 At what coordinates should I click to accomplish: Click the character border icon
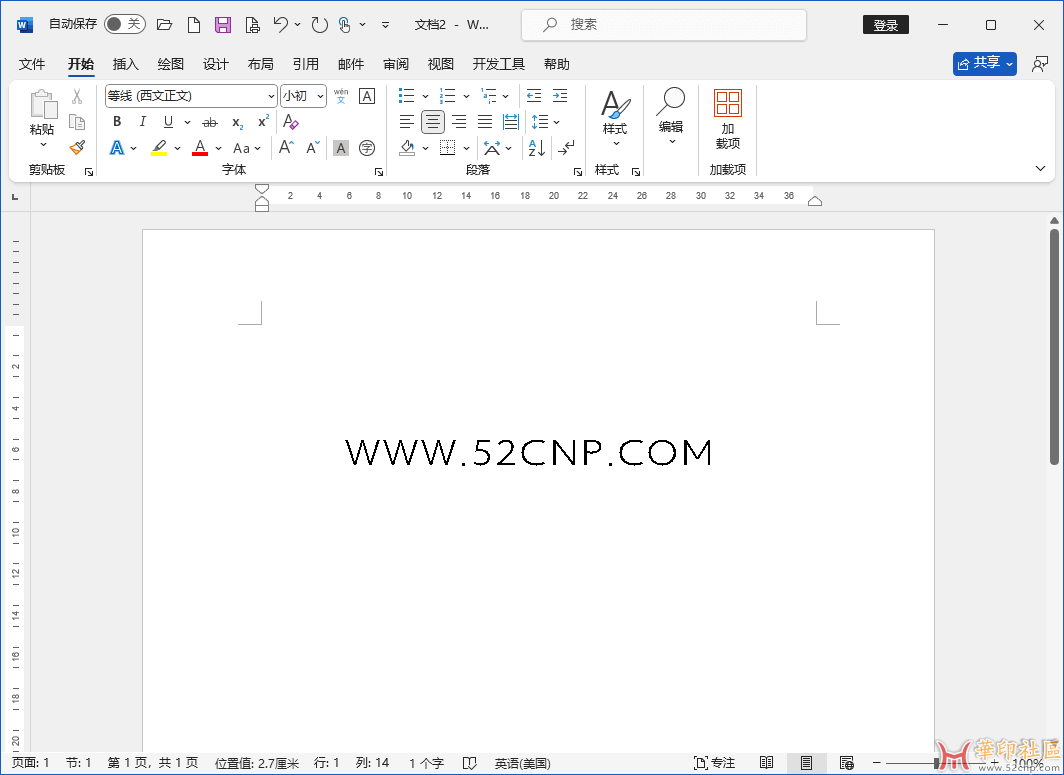[x=367, y=96]
